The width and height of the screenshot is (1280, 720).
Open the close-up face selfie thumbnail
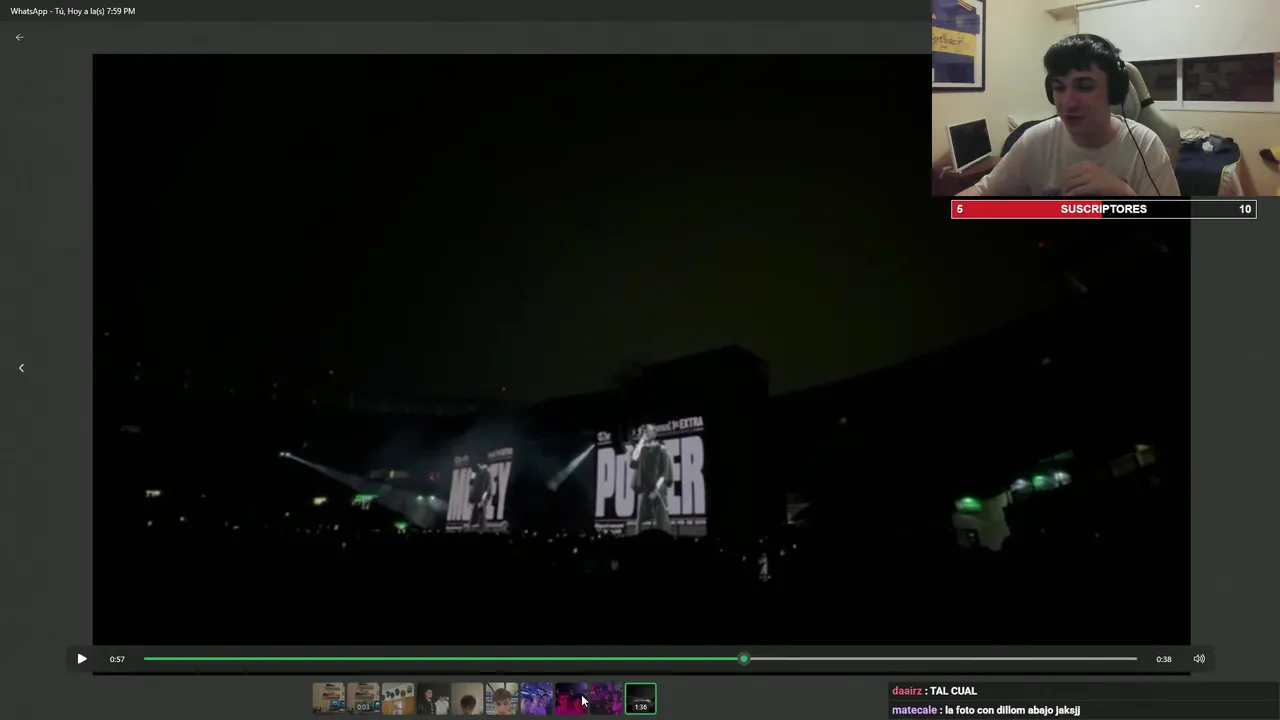[x=502, y=698]
